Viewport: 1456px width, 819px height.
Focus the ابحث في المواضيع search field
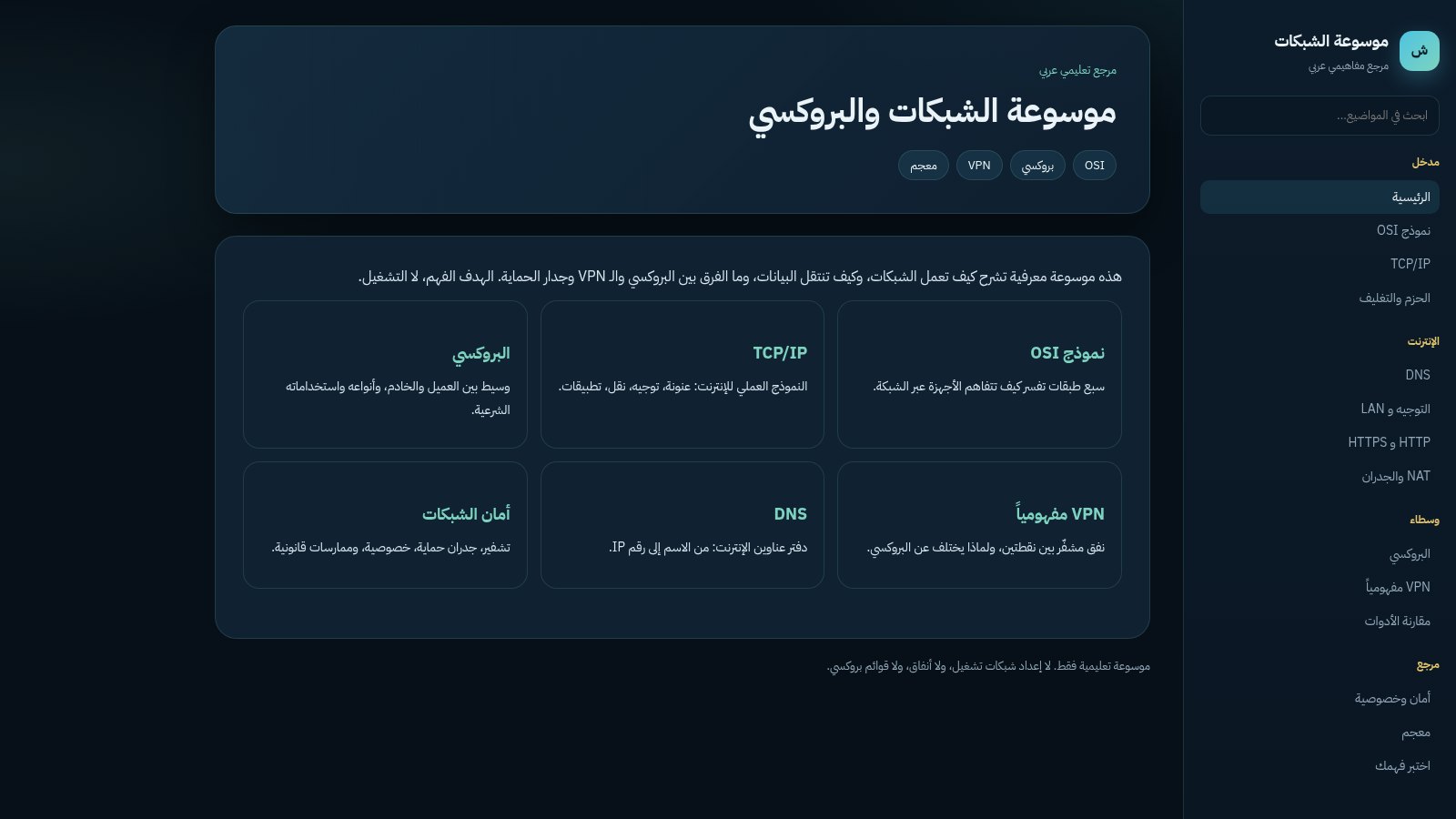(x=1319, y=116)
